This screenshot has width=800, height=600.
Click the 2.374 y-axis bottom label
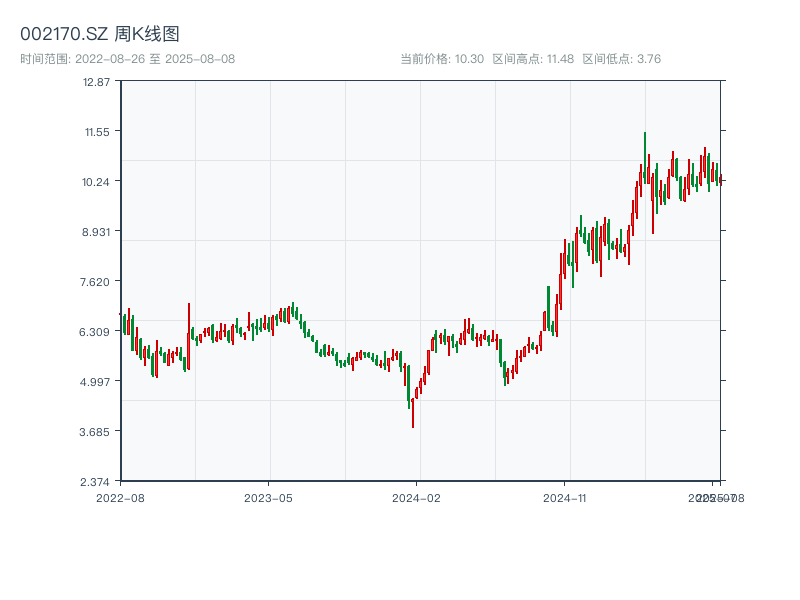(x=96, y=481)
